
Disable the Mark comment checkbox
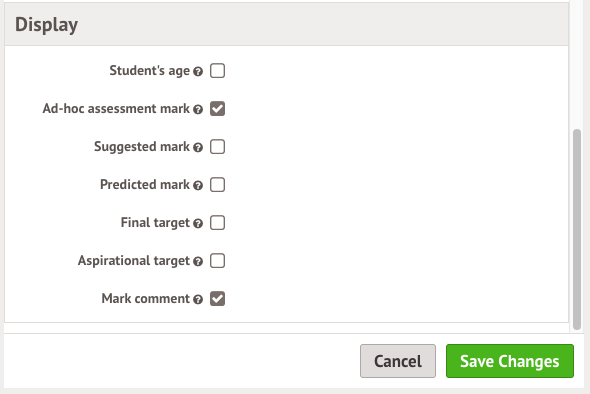[x=217, y=299]
